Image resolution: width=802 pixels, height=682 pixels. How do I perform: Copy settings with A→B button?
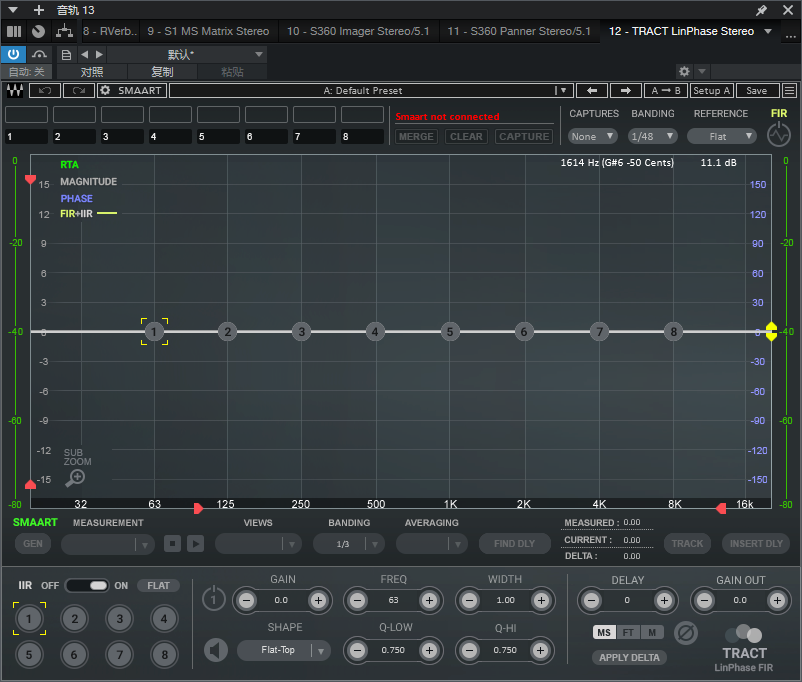click(x=665, y=91)
